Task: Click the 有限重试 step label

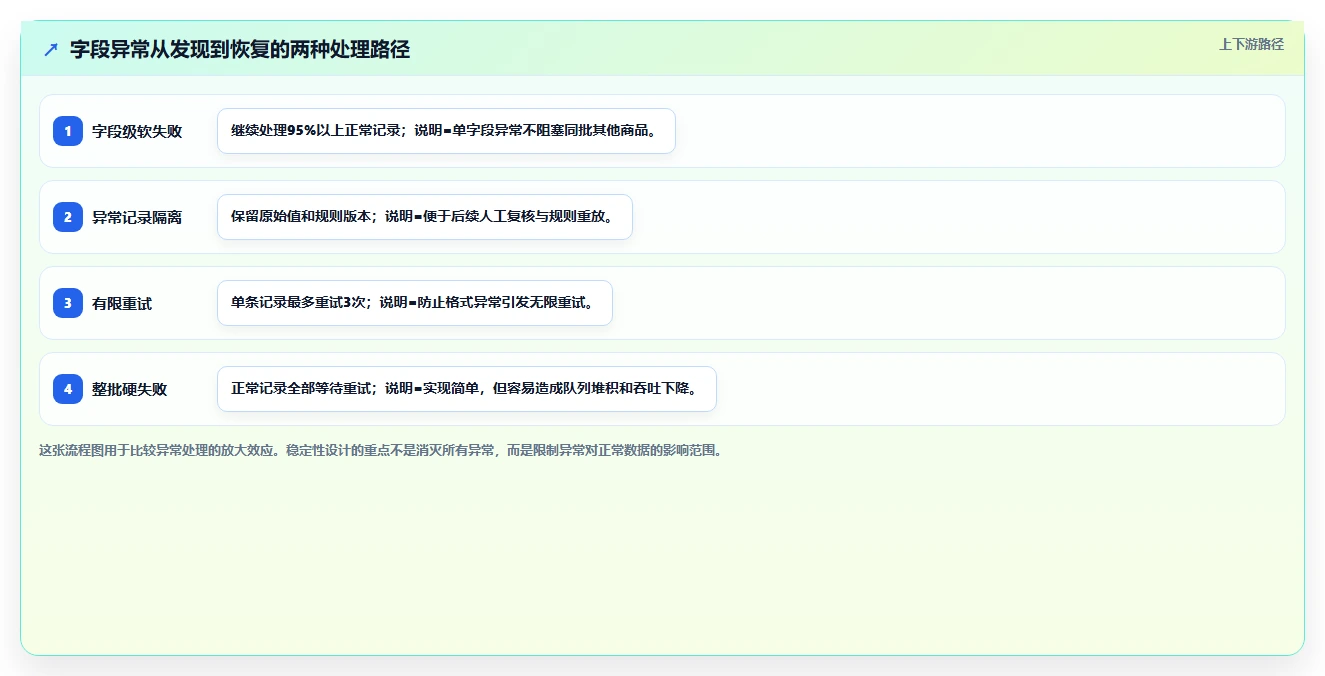Action: point(122,303)
